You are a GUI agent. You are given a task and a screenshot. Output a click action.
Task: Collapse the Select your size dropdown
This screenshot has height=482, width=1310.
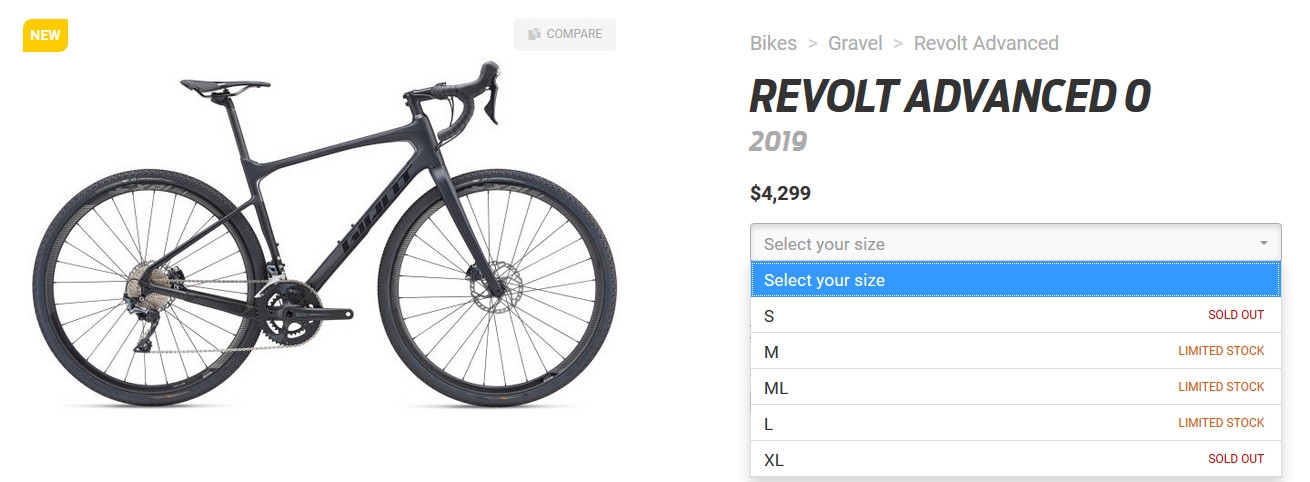[x=1016, y=243]
